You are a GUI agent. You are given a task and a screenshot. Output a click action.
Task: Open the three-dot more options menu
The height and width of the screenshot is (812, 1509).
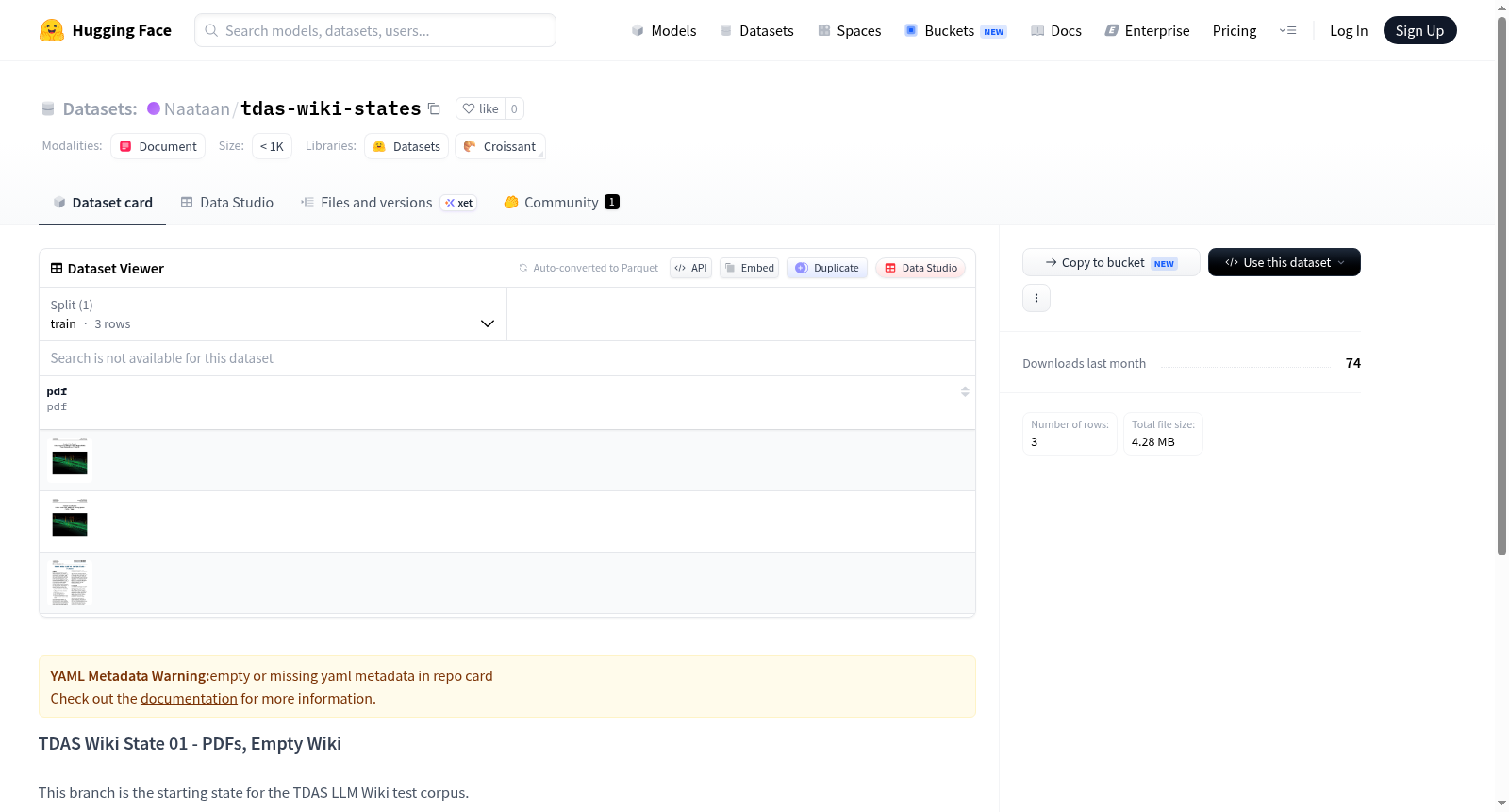(1036, 298)
